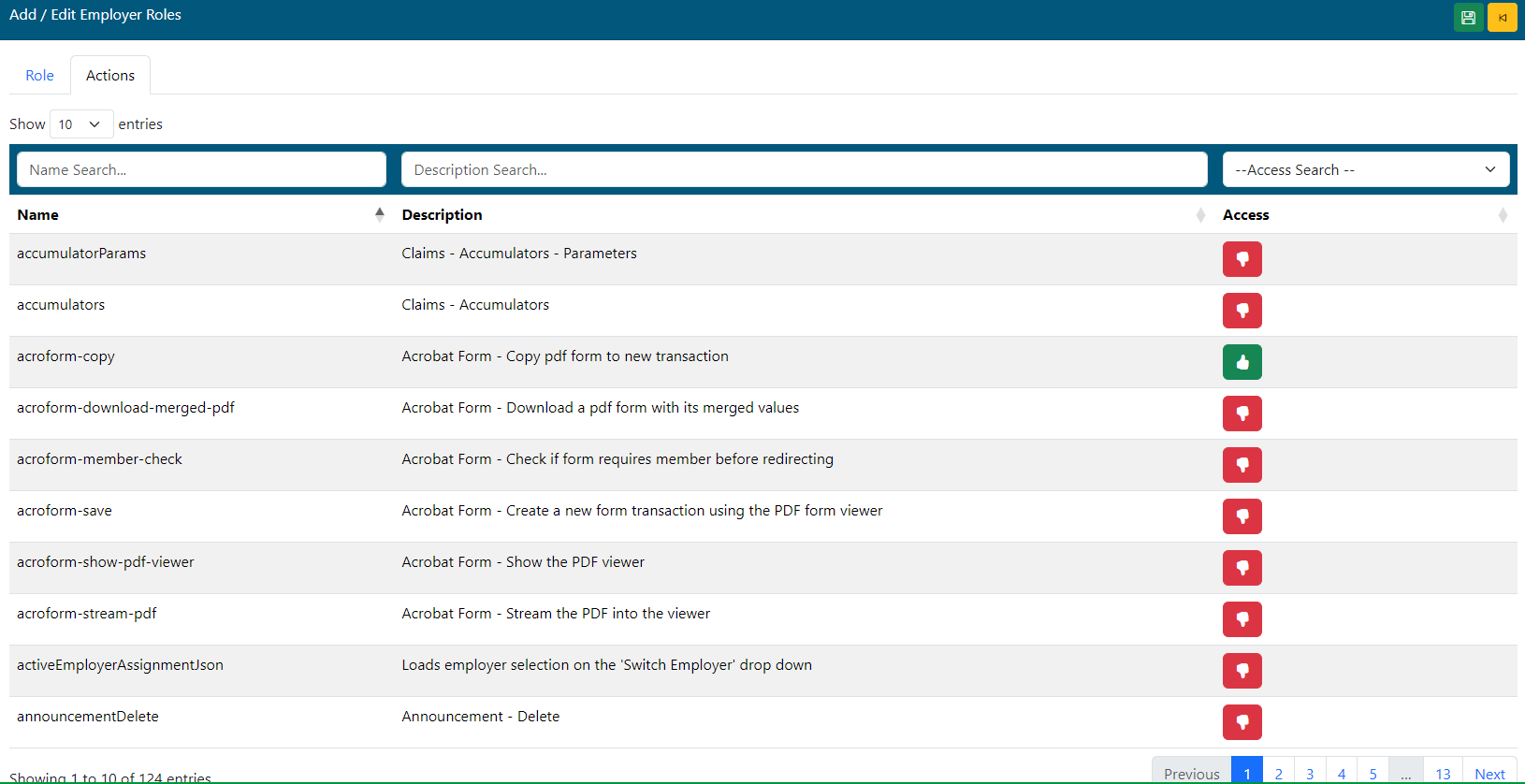Click thumbs-down for acroform-download-merged-pdf
Image resolution: width=1525 pixels, height=784 pixels.
(x=1242, y=414)
